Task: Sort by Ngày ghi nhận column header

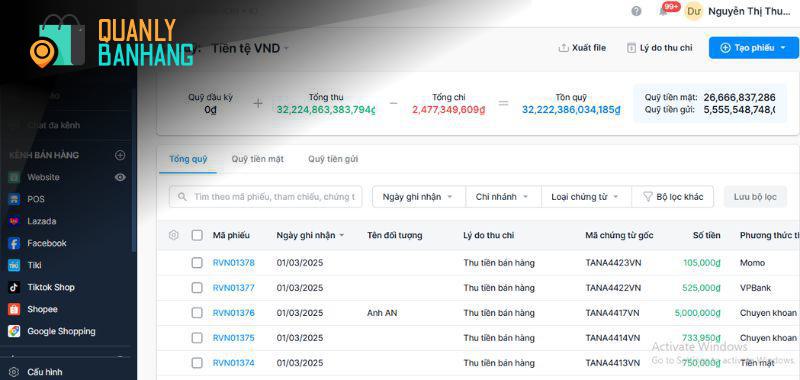Action: pyautogui.click(x=310, y=235)
